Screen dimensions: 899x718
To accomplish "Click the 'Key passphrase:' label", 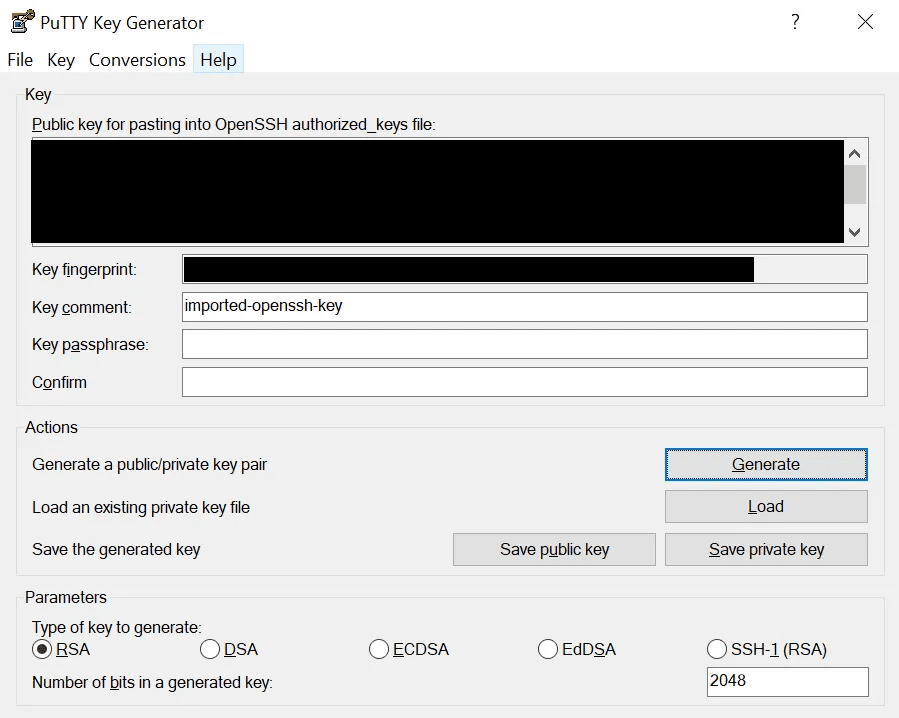I will pos(91,345).
